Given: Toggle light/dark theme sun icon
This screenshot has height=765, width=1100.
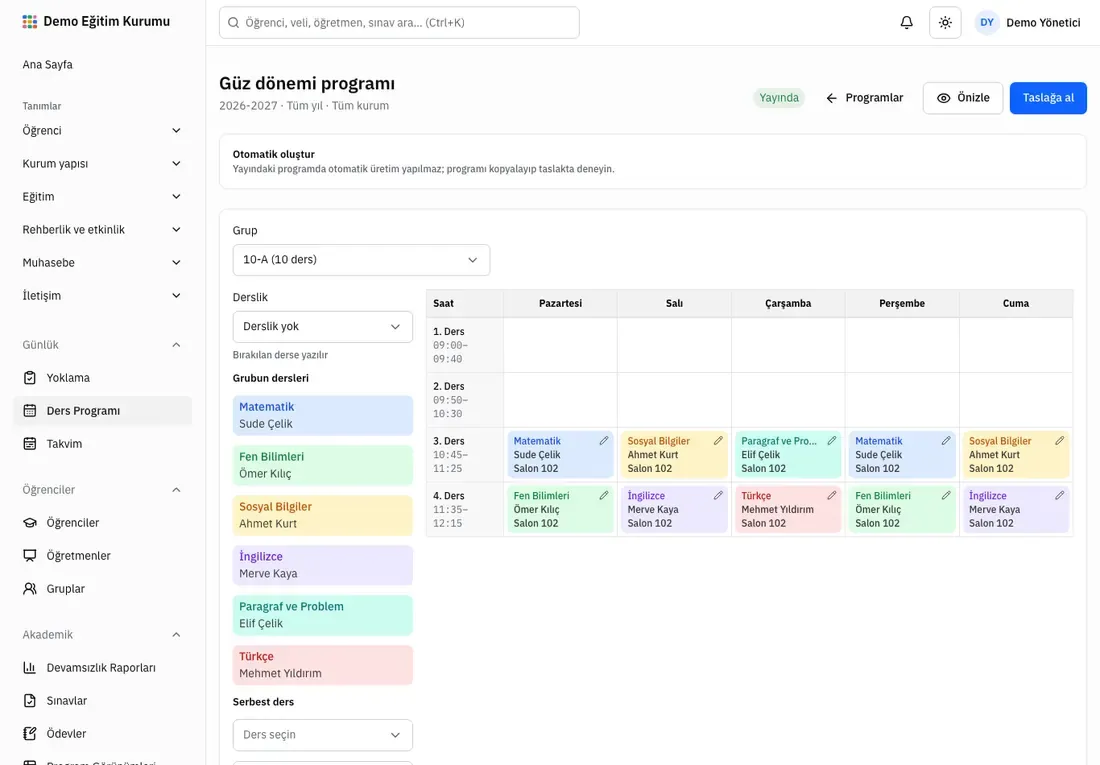Looking at the screenshot, I should (x=945, y=22).
